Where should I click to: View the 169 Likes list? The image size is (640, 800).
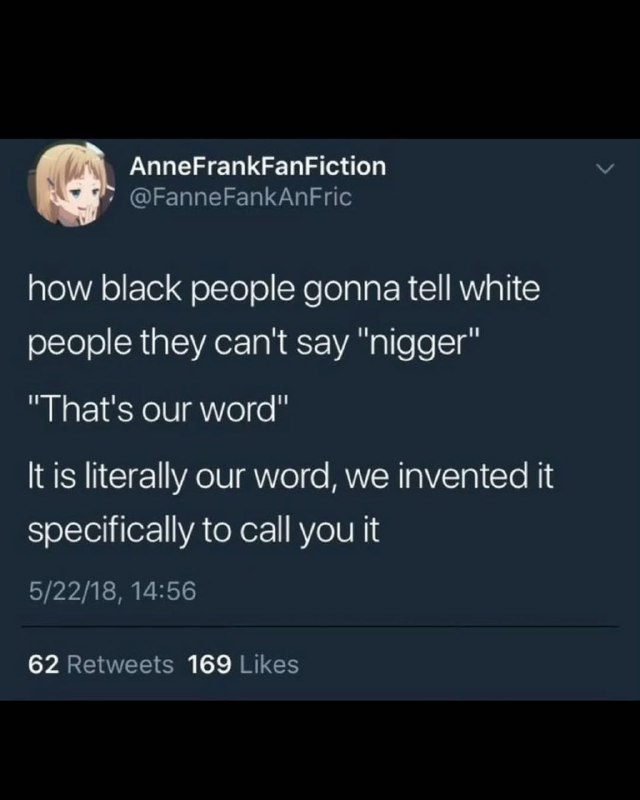tap(243, 664)
